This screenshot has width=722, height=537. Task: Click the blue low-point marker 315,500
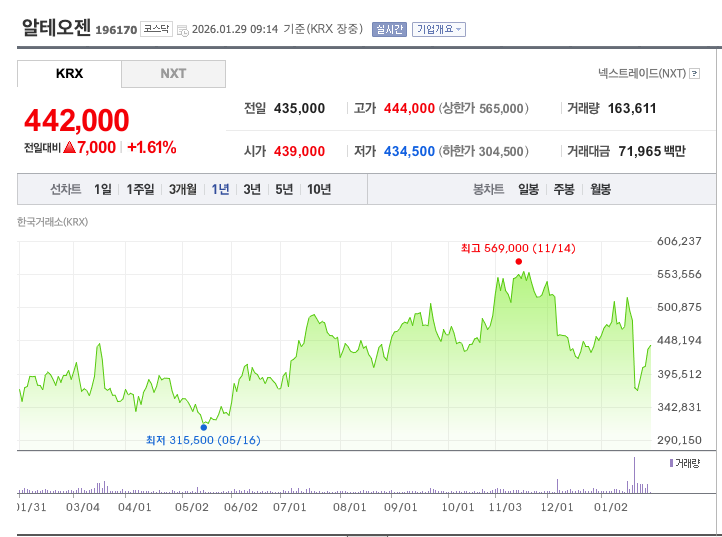[x=204, y=427]
